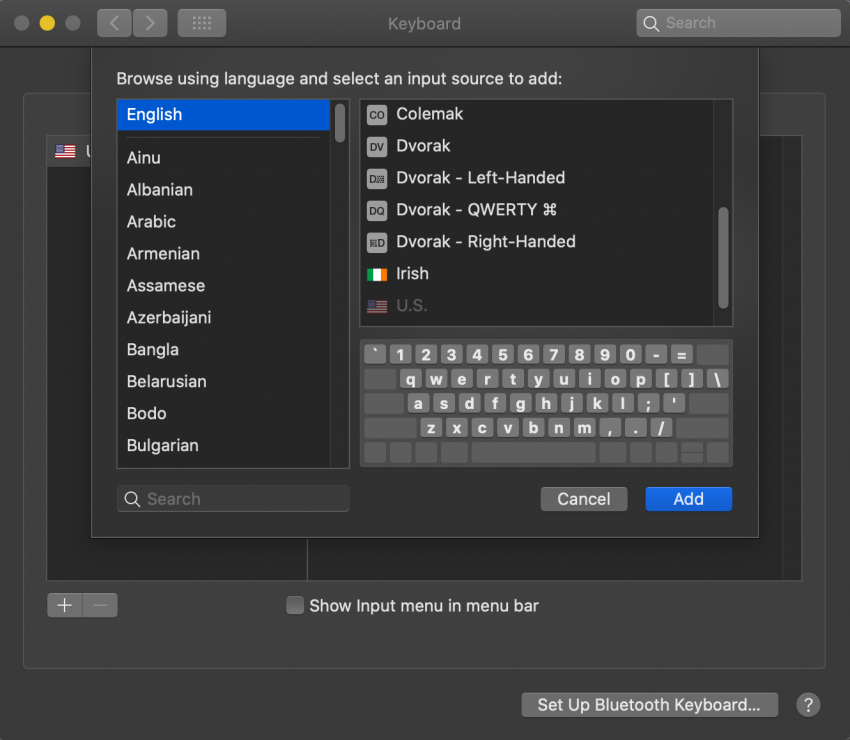This screenshot has height=740, width=850.
Task: Click Set Up Bluetooth Keyboard
Action: click(649, 704)
